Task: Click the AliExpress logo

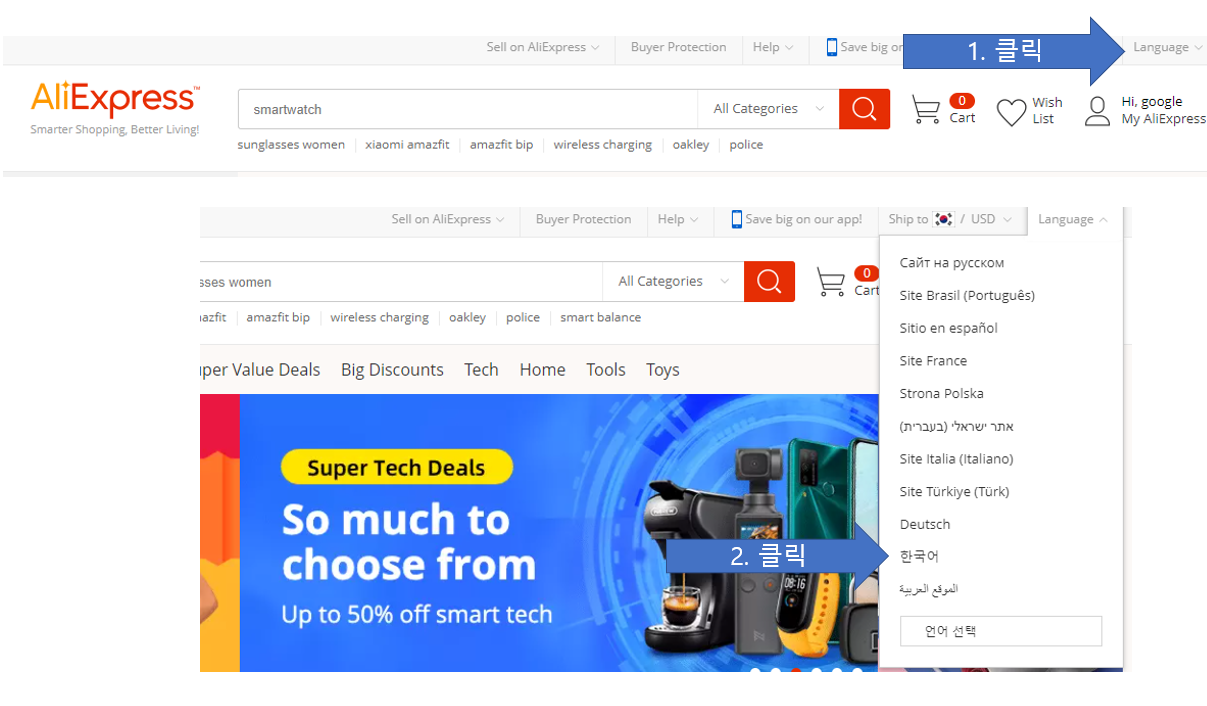Action: 115,100
